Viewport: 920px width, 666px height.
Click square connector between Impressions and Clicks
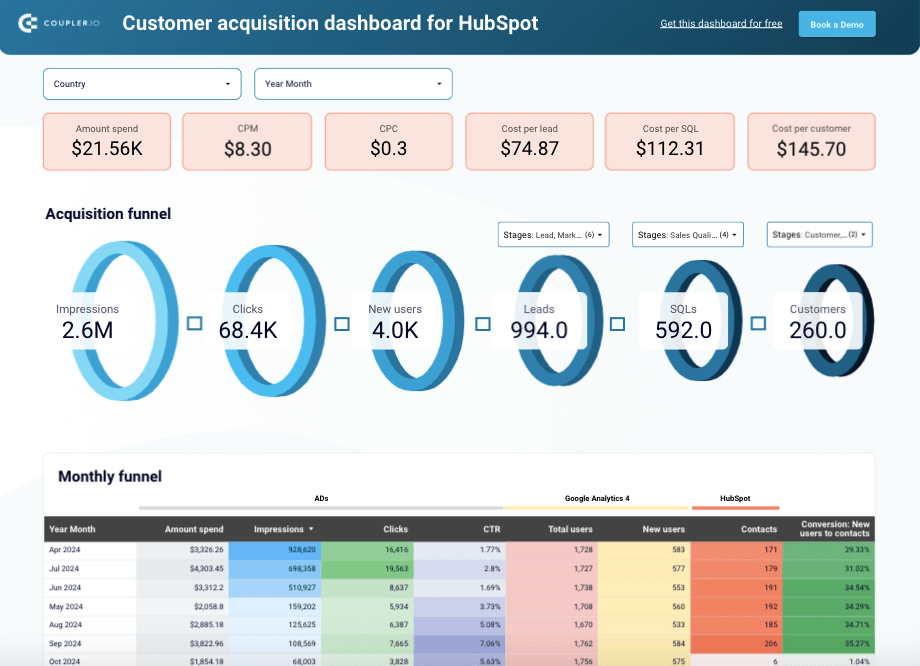[x=195, y=323]
